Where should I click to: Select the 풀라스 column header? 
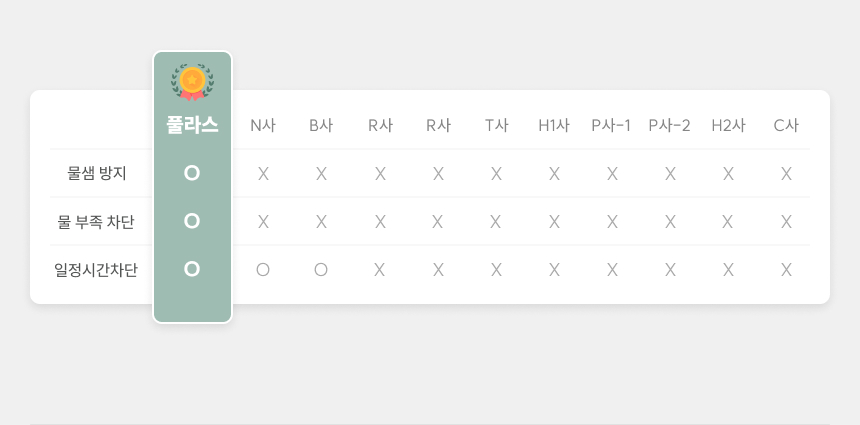(192, 125)
